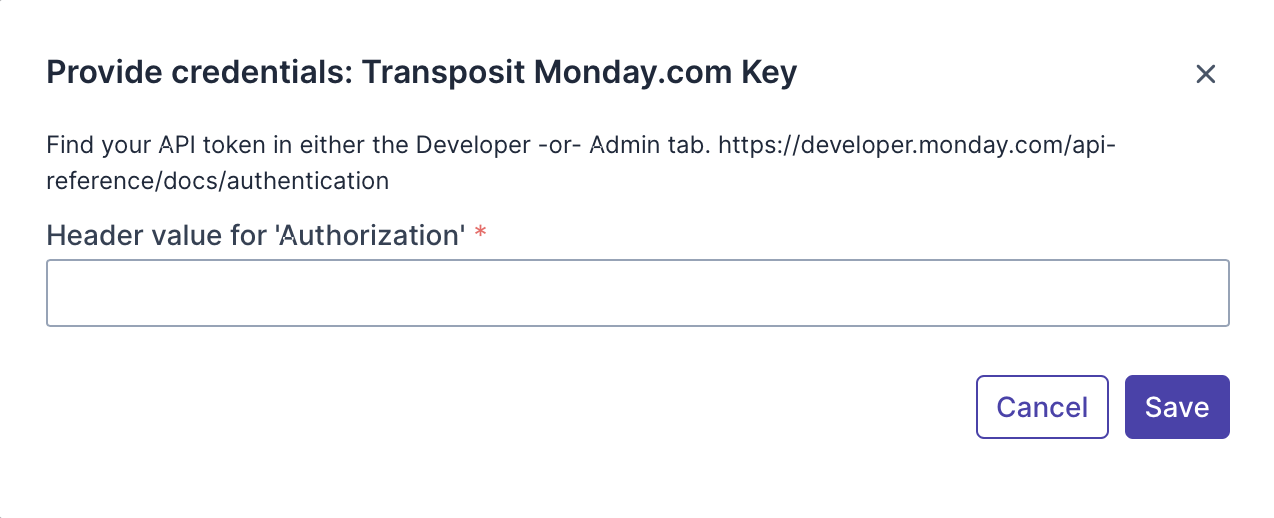Click the Authorization header value input field
The height and width of the screenshot is (518, 1274).
pyautogui.click(x=637, y=293)
